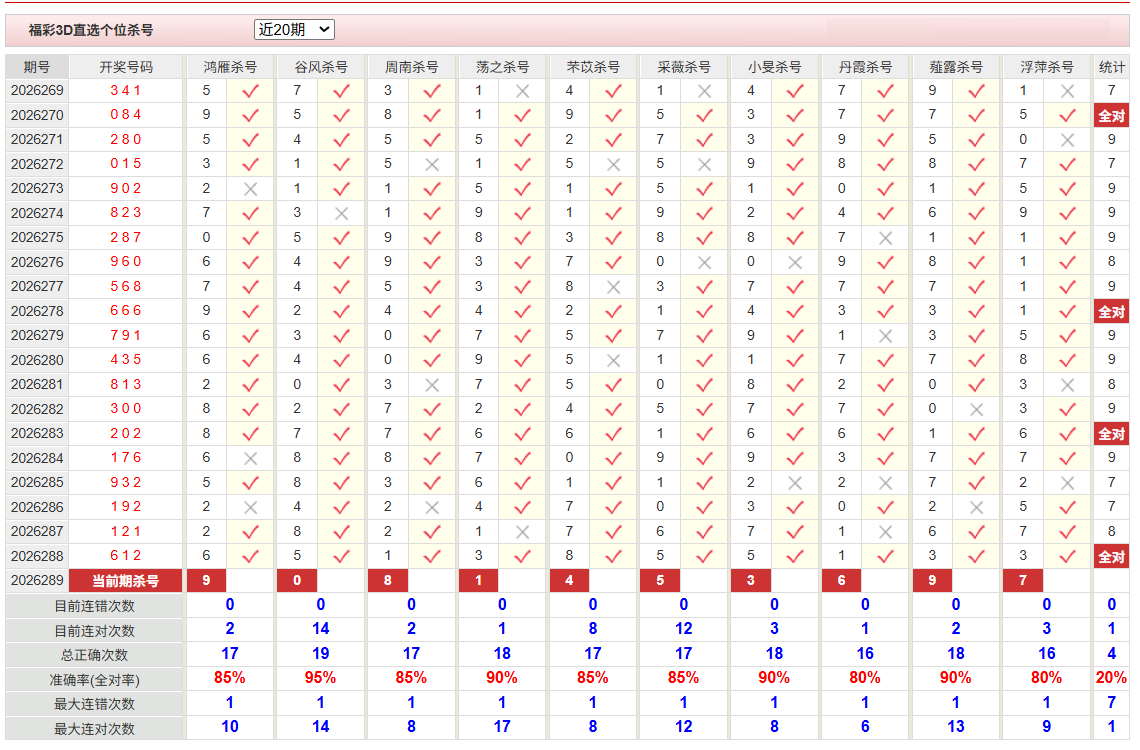1140x750 pixels.
Task: Click 丹霞's 80% accuracy value
Action: coord(865,677)
